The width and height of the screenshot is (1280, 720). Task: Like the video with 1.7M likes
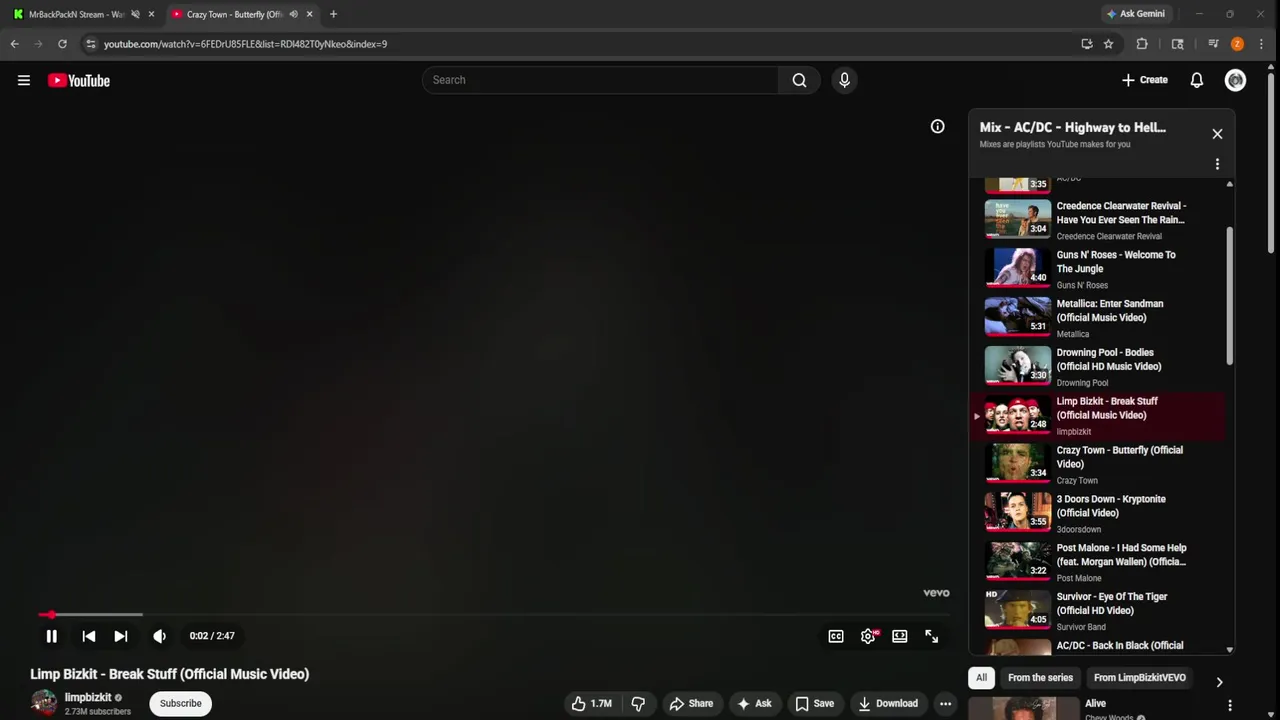(591, 703)
